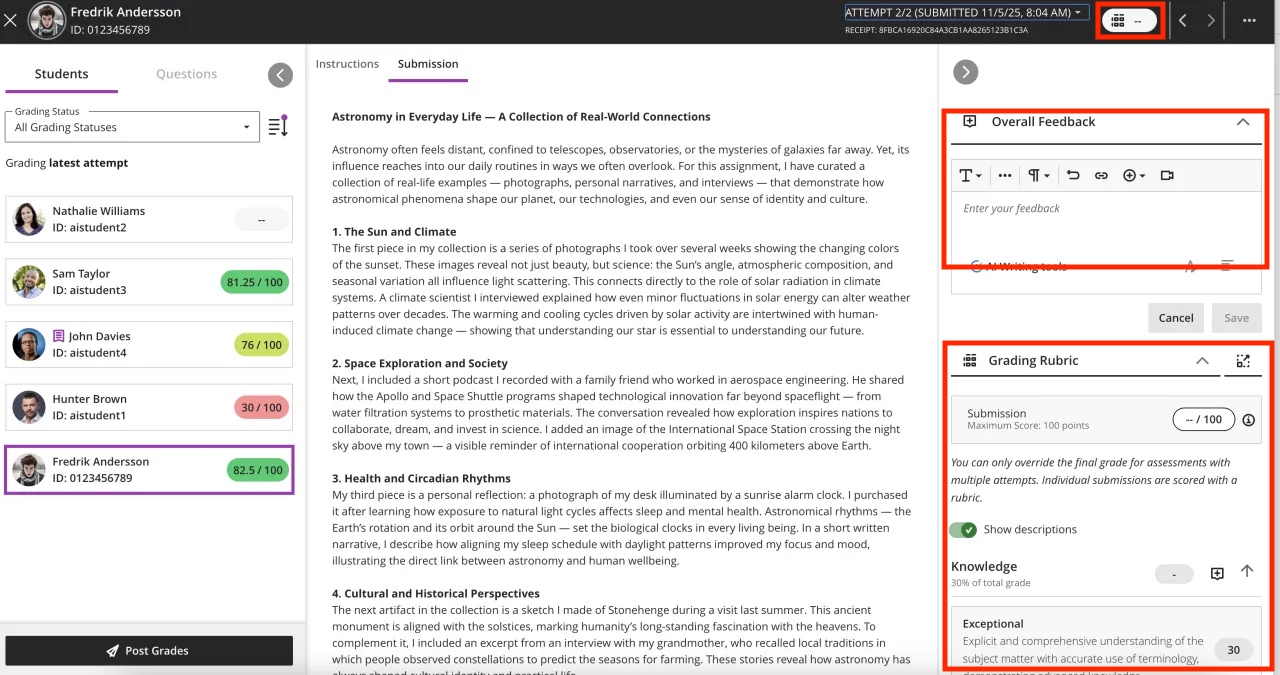
Task: Collapse the Grading Rubric section
Action: coord(1201,360)
